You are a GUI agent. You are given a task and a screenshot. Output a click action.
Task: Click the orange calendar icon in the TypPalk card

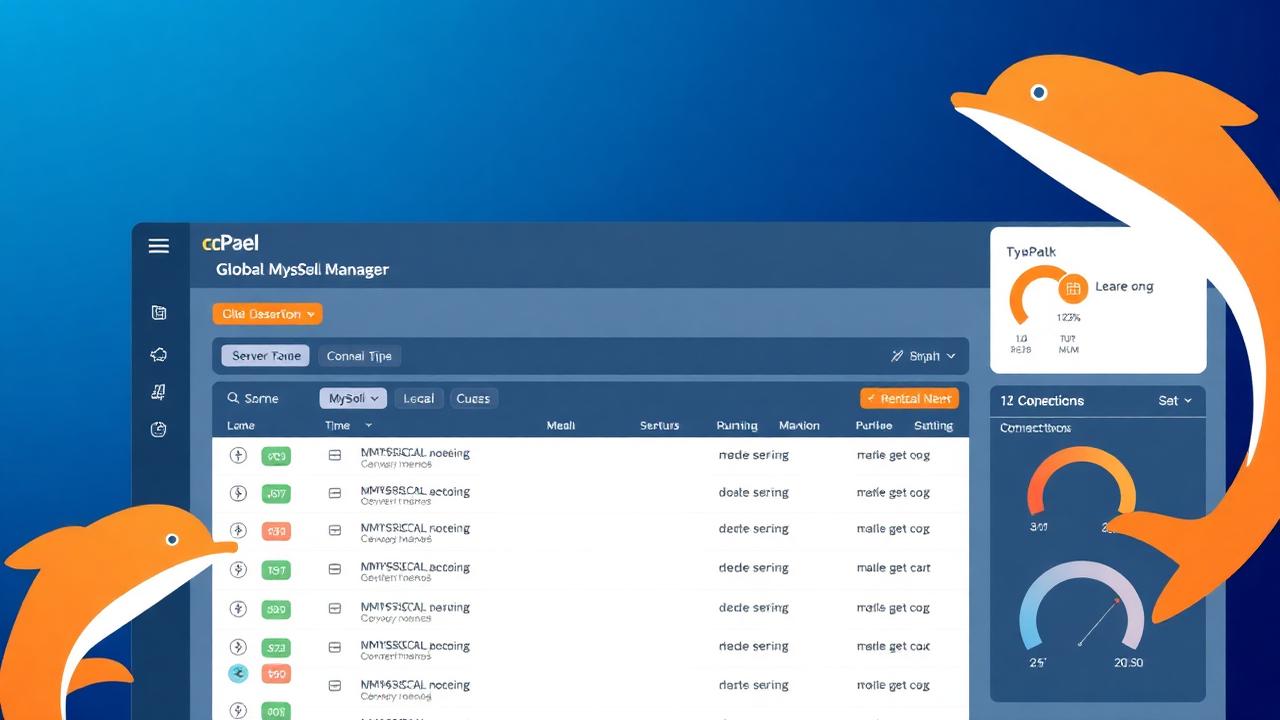click(1072, 289)
